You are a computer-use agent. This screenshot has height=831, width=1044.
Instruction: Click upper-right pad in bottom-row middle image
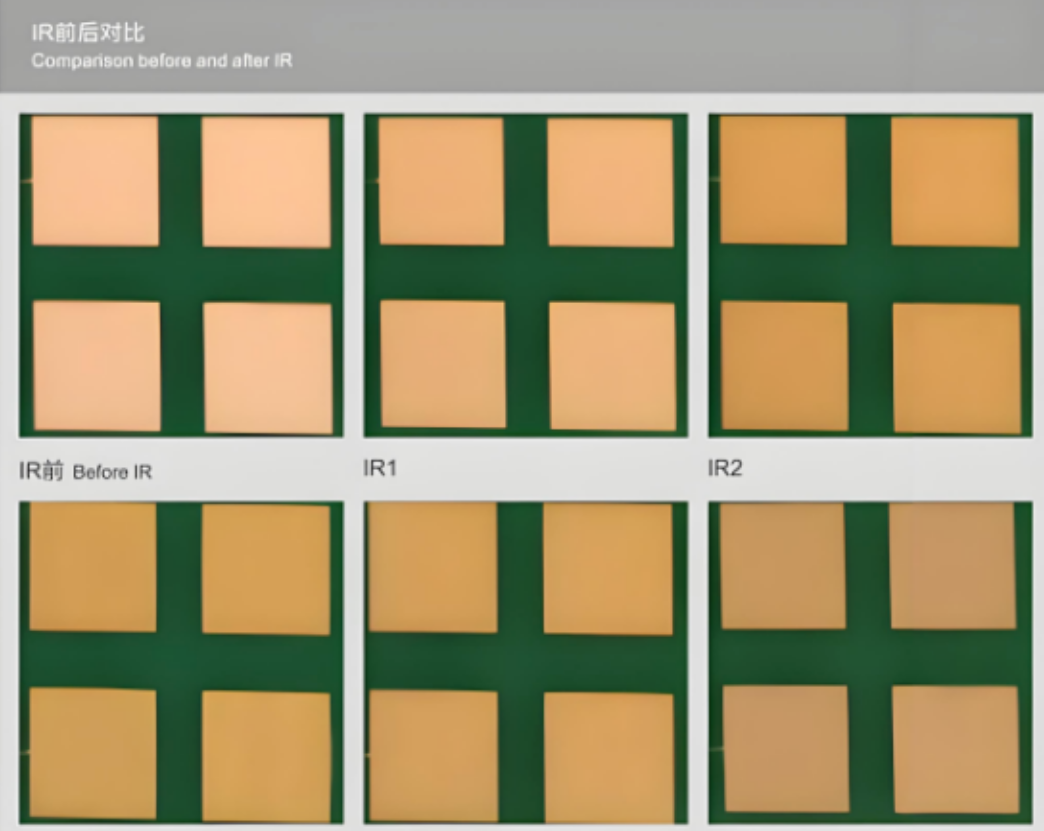click(608, 568)
